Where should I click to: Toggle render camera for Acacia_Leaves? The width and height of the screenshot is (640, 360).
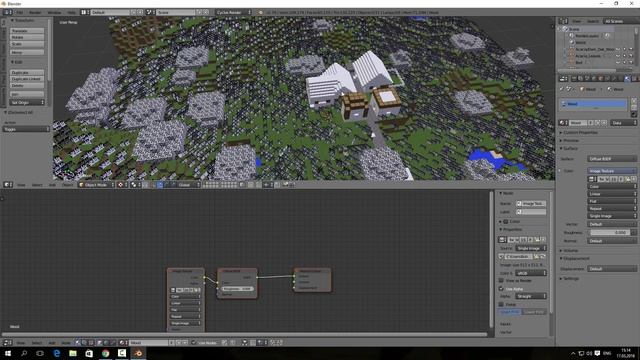pyautogui.click(x=631, y=56)
